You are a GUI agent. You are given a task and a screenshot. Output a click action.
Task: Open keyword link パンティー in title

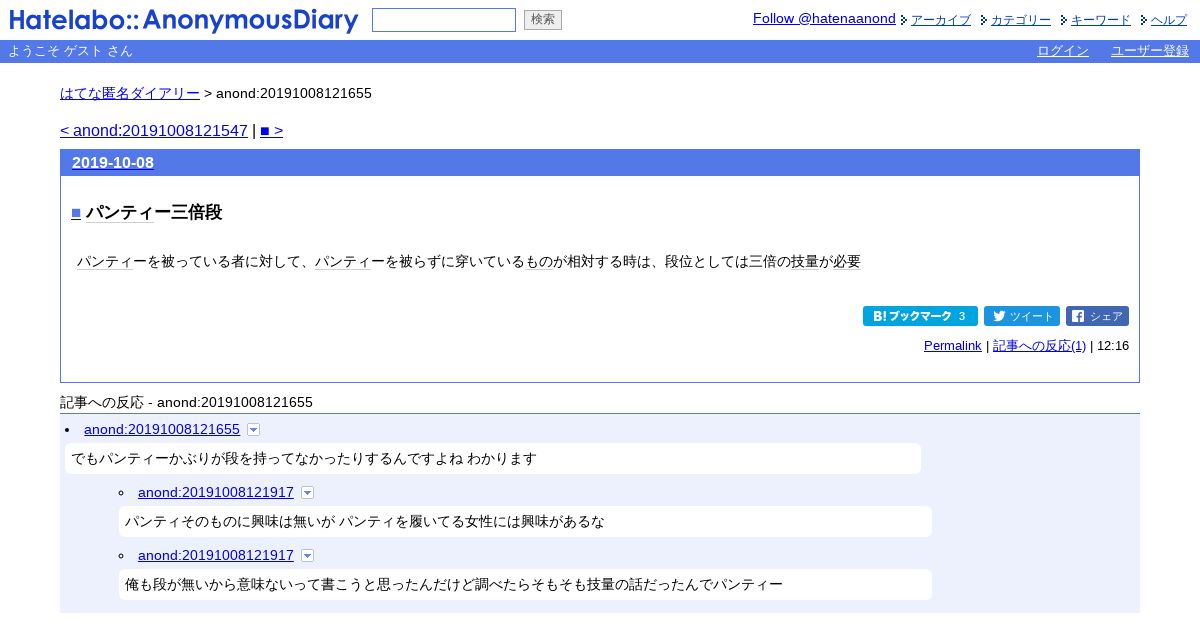tap(120, 212)
